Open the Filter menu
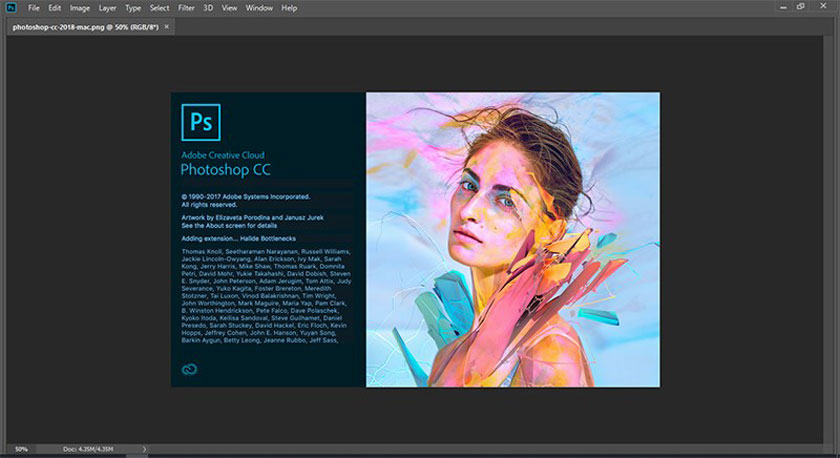The height and width of the screenshot is (458, 840). tap(186, 8)
